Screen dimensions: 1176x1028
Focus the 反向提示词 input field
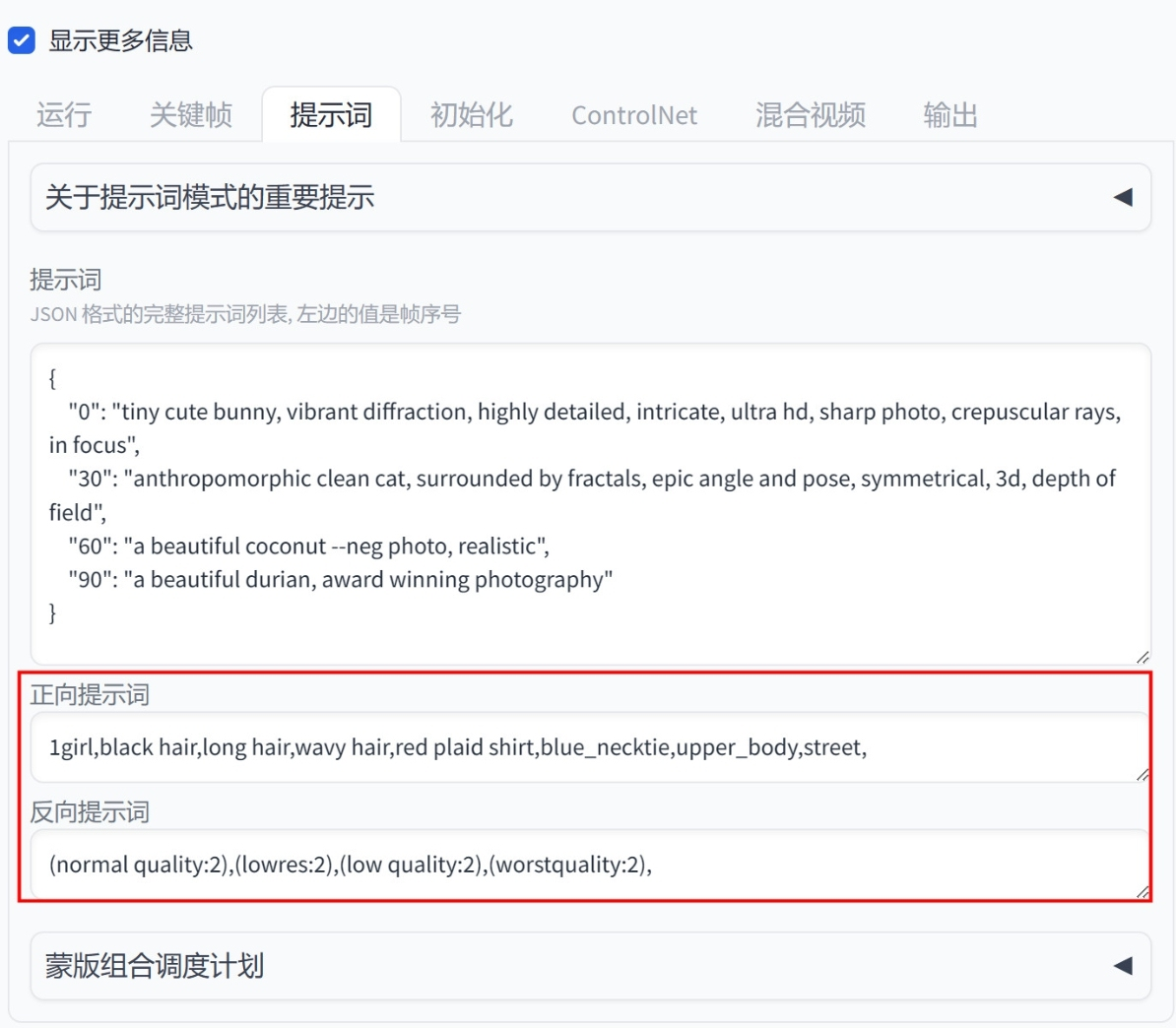[590, 865]
